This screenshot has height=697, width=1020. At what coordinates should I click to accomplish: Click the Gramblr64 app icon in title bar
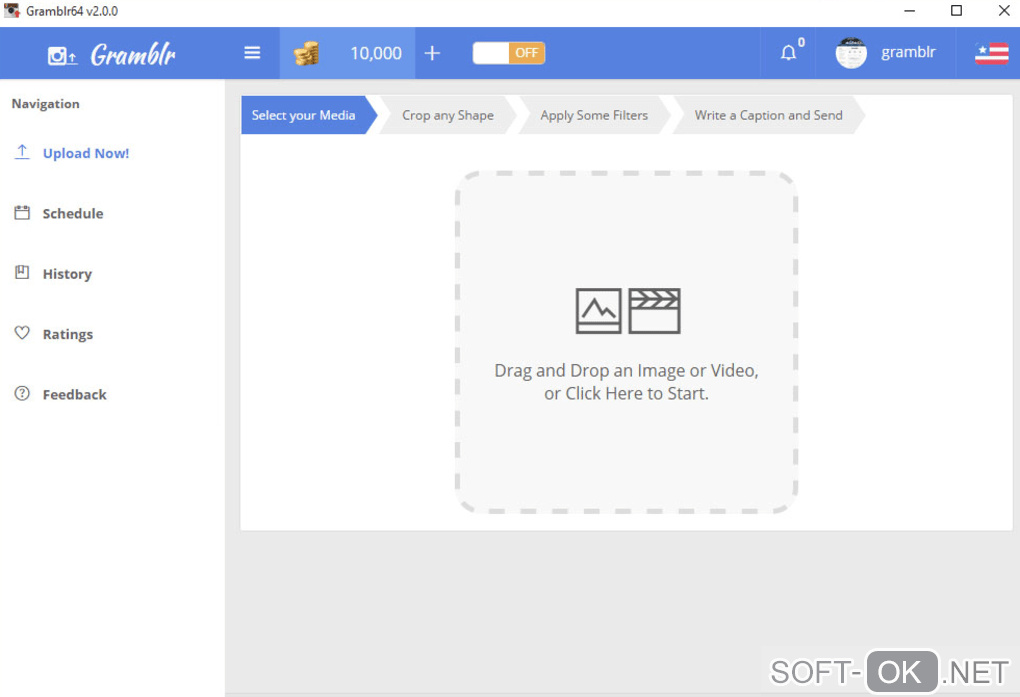coord(12,10)
